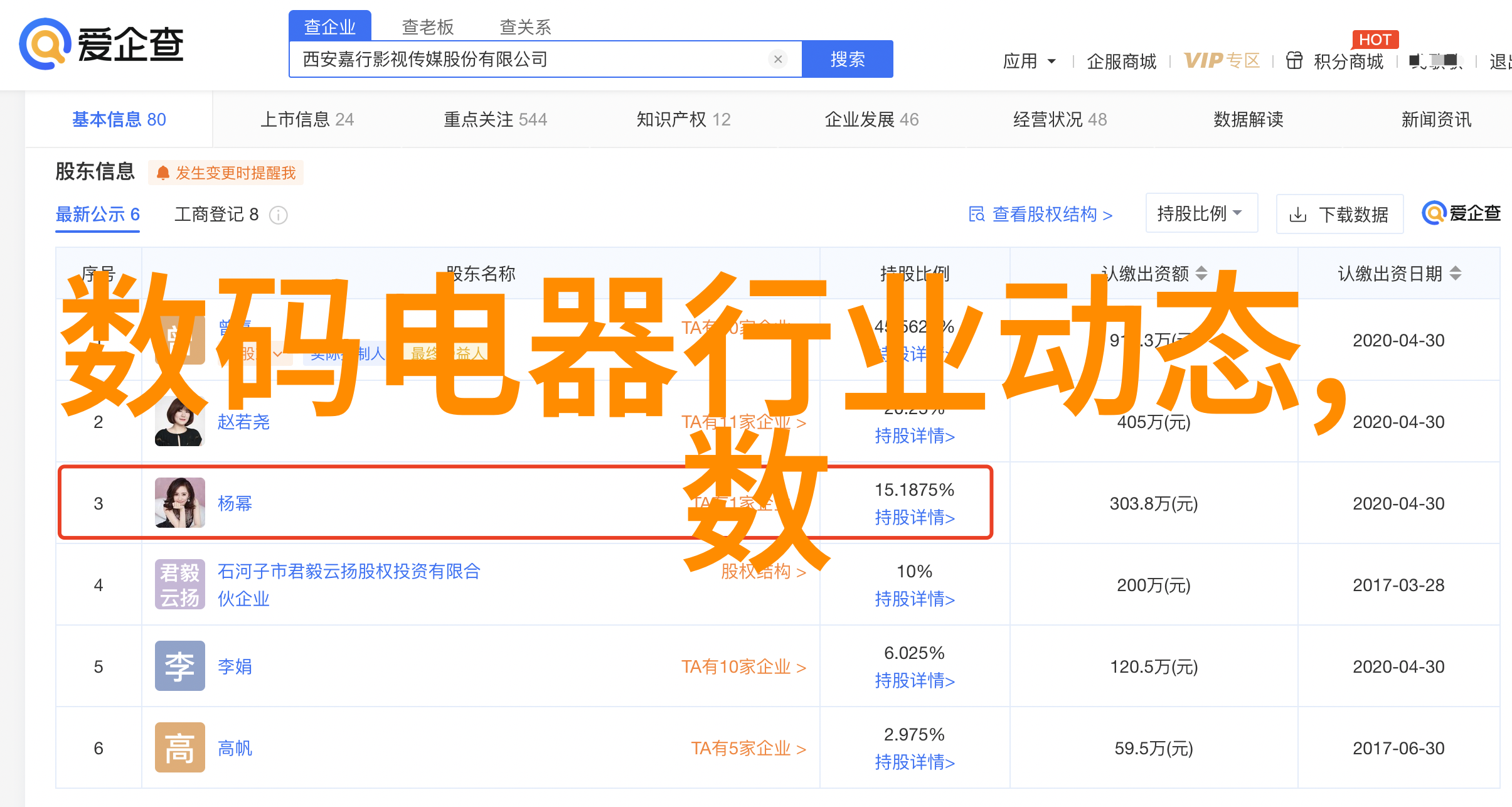The image size is (1512, 807).
Task: Click the bell icon for change reminders
Action: coord(163,173)
